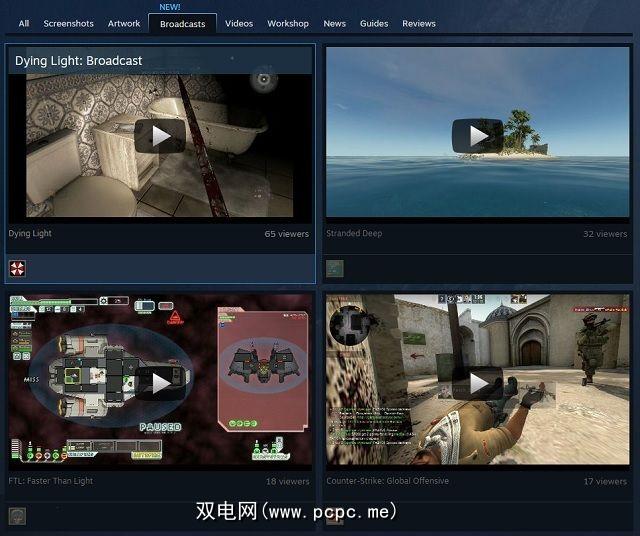640x536 pixels.
Task: Show the Reviews tab
Action: (x=419, y=24)
